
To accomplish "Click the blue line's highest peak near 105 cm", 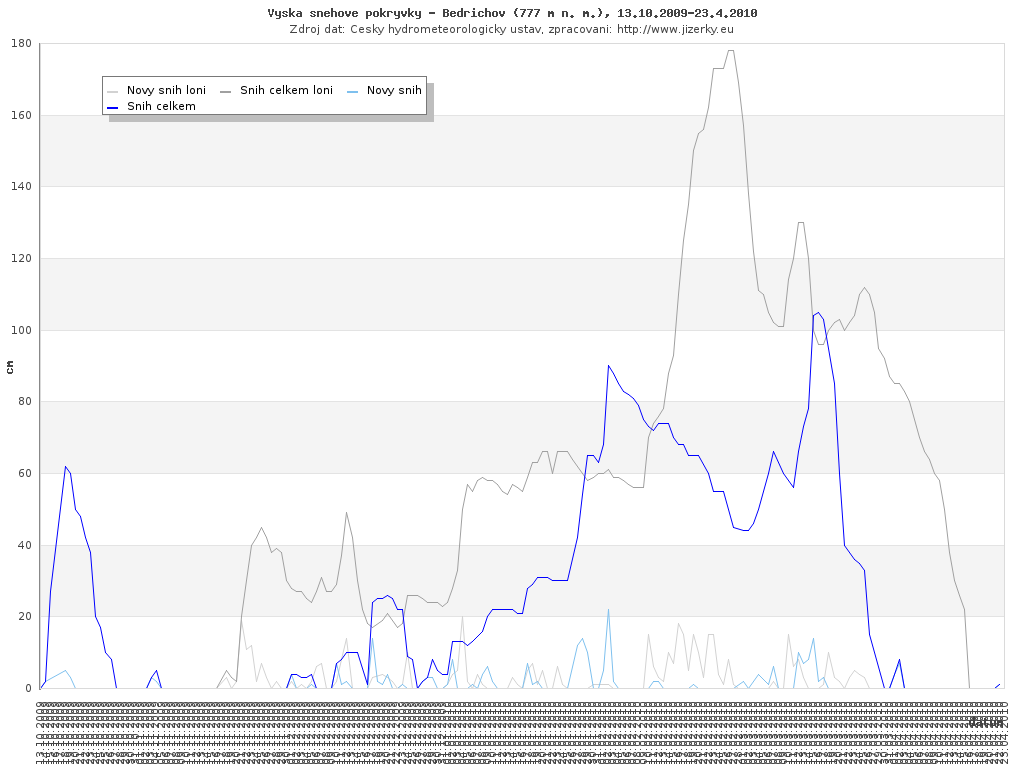I will [x=818, y=313].
